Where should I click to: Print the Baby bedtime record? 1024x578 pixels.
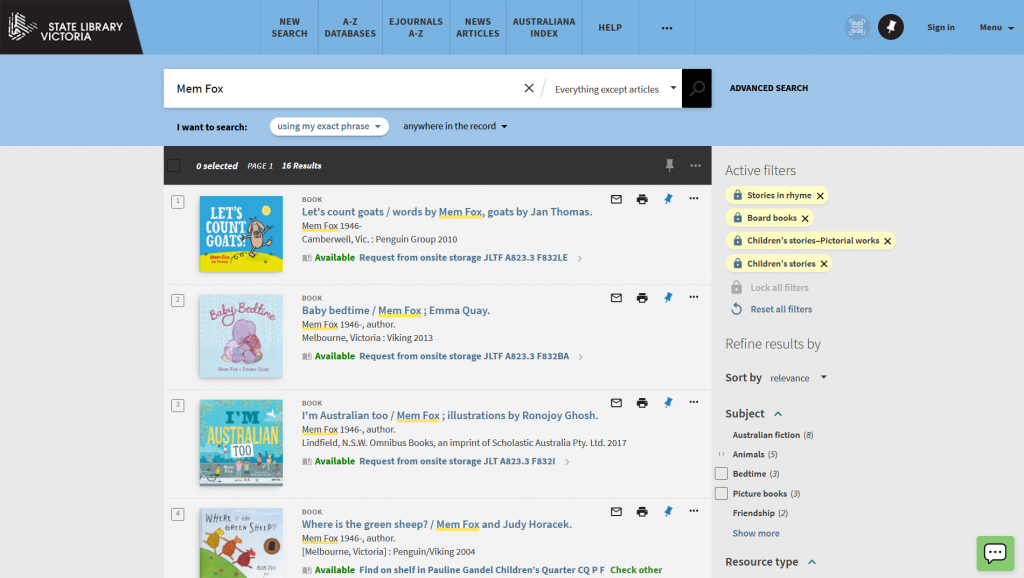(x=642, y=298)
